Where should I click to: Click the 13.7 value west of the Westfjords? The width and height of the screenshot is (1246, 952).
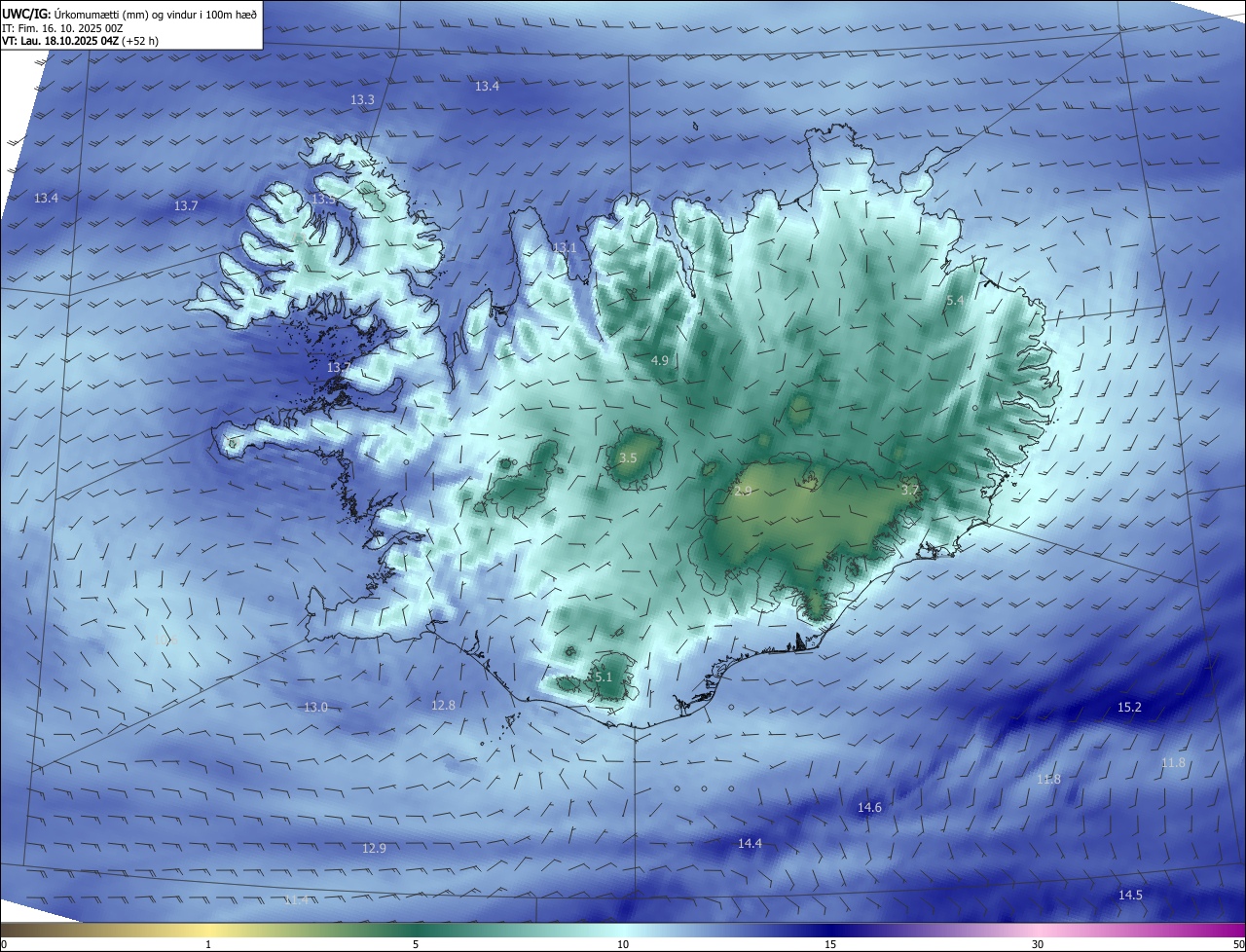186,206
